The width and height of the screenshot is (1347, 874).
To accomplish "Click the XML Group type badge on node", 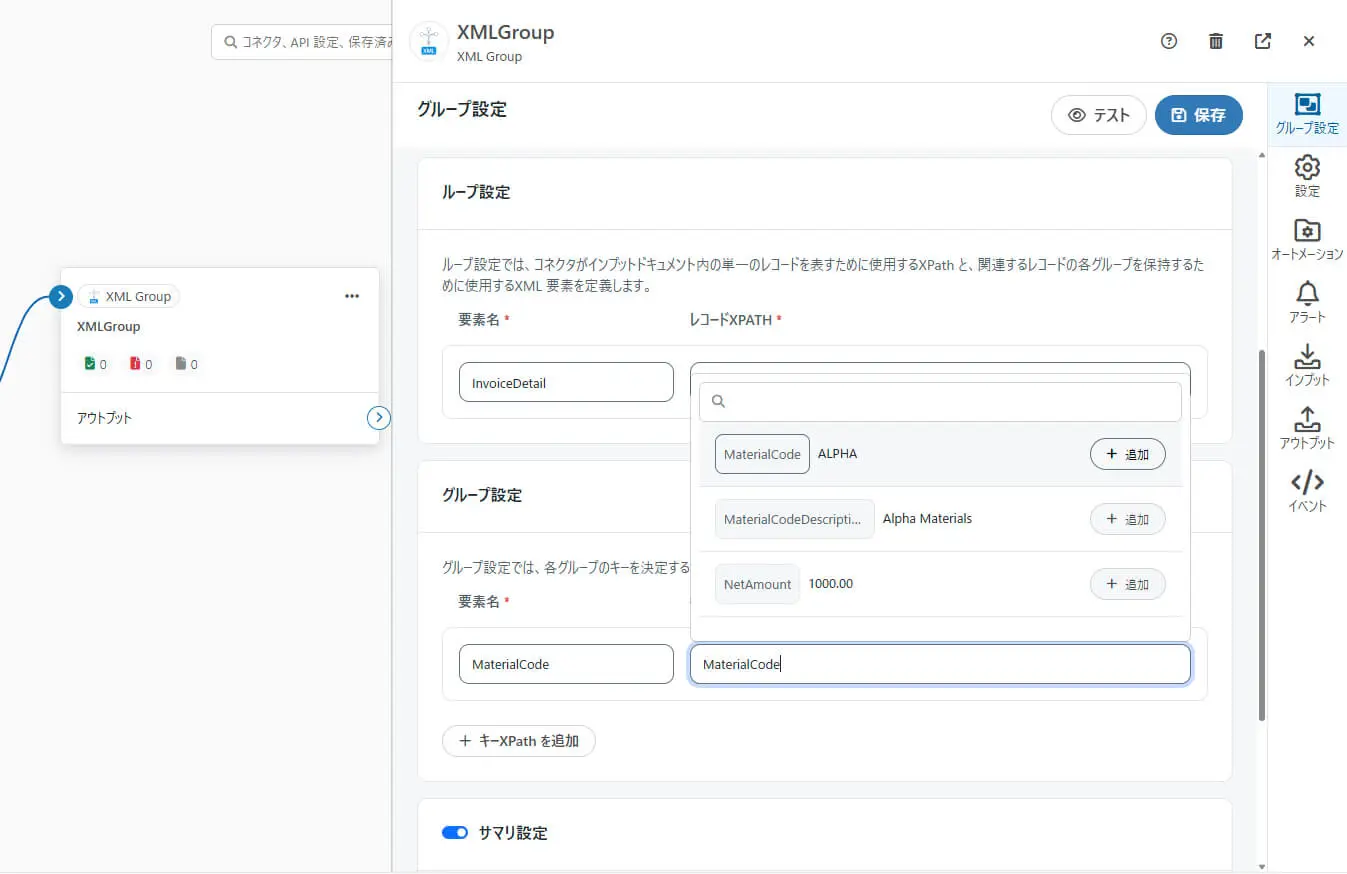I will [129, 296].
